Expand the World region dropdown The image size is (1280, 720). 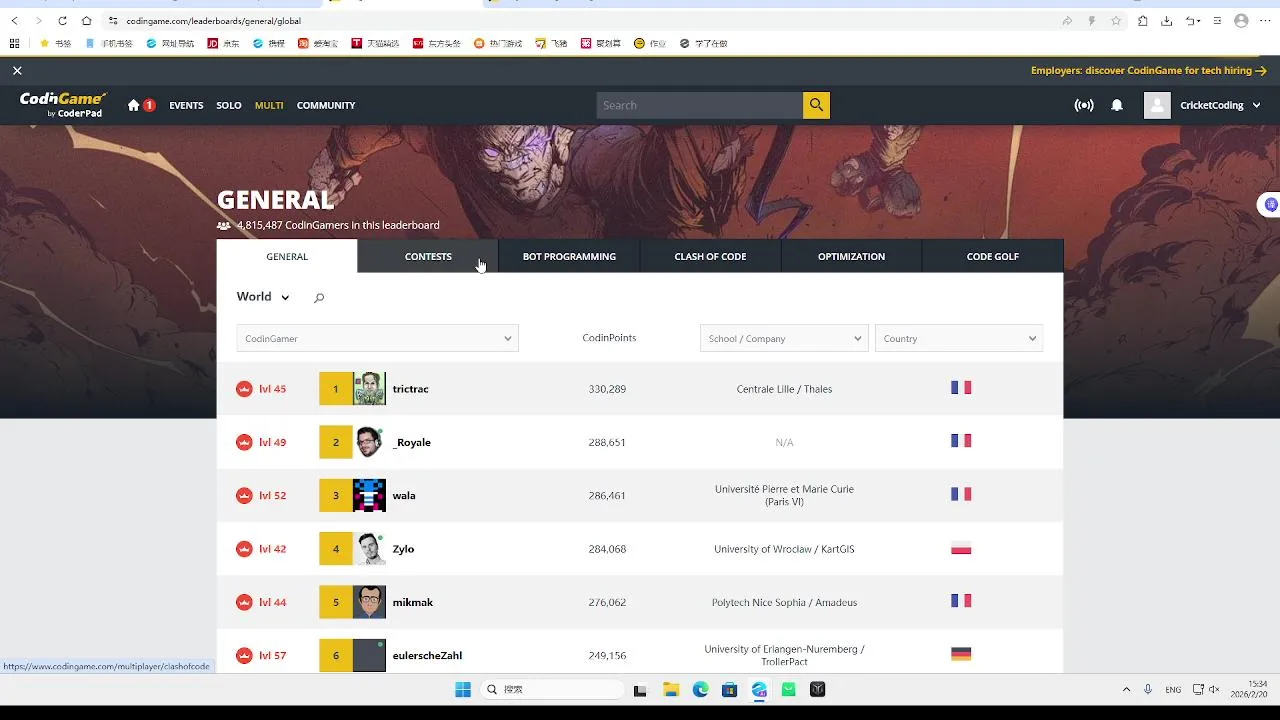[263, 297]
